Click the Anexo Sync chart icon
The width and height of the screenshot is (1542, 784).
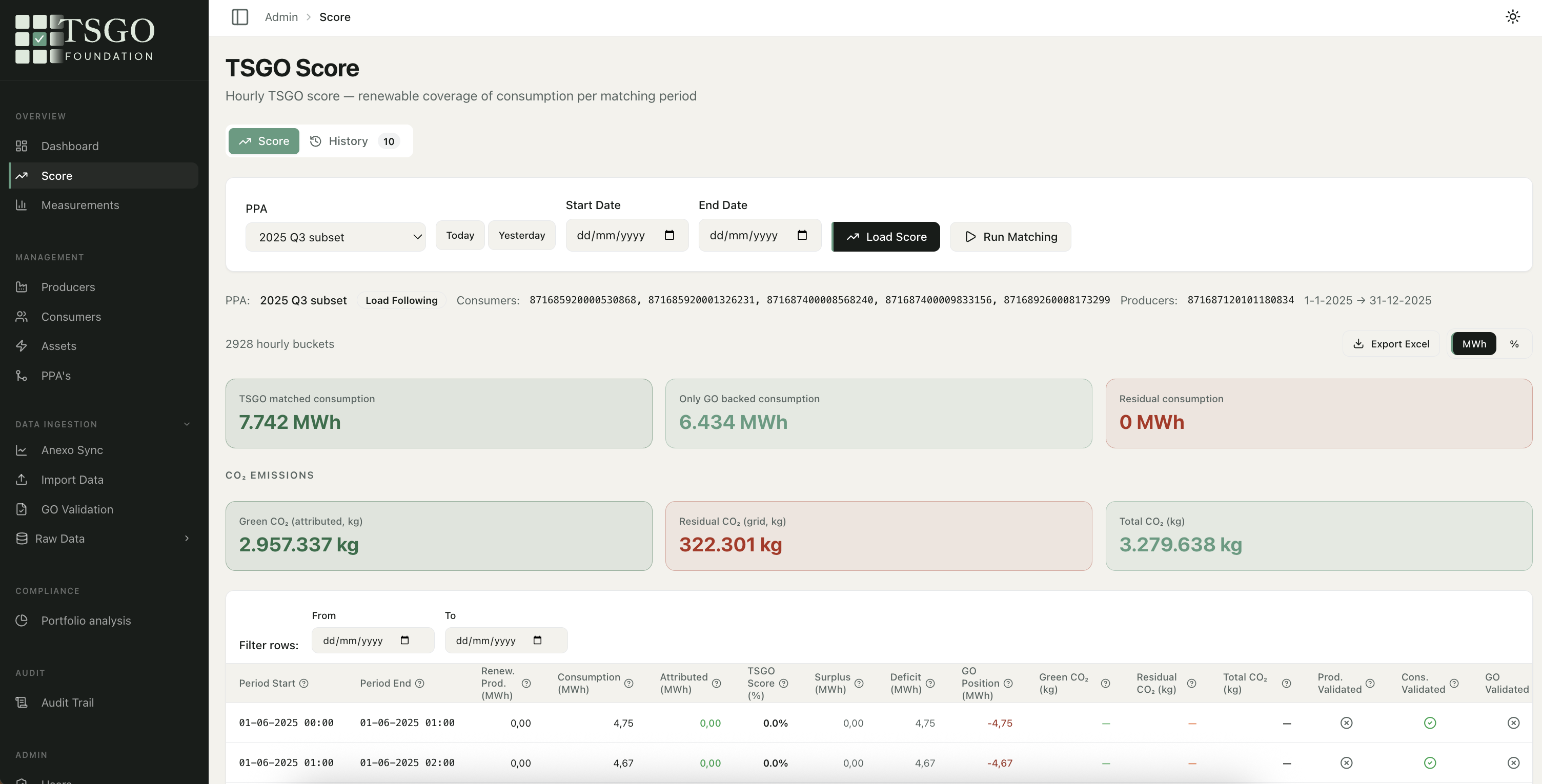pos(22,450)
